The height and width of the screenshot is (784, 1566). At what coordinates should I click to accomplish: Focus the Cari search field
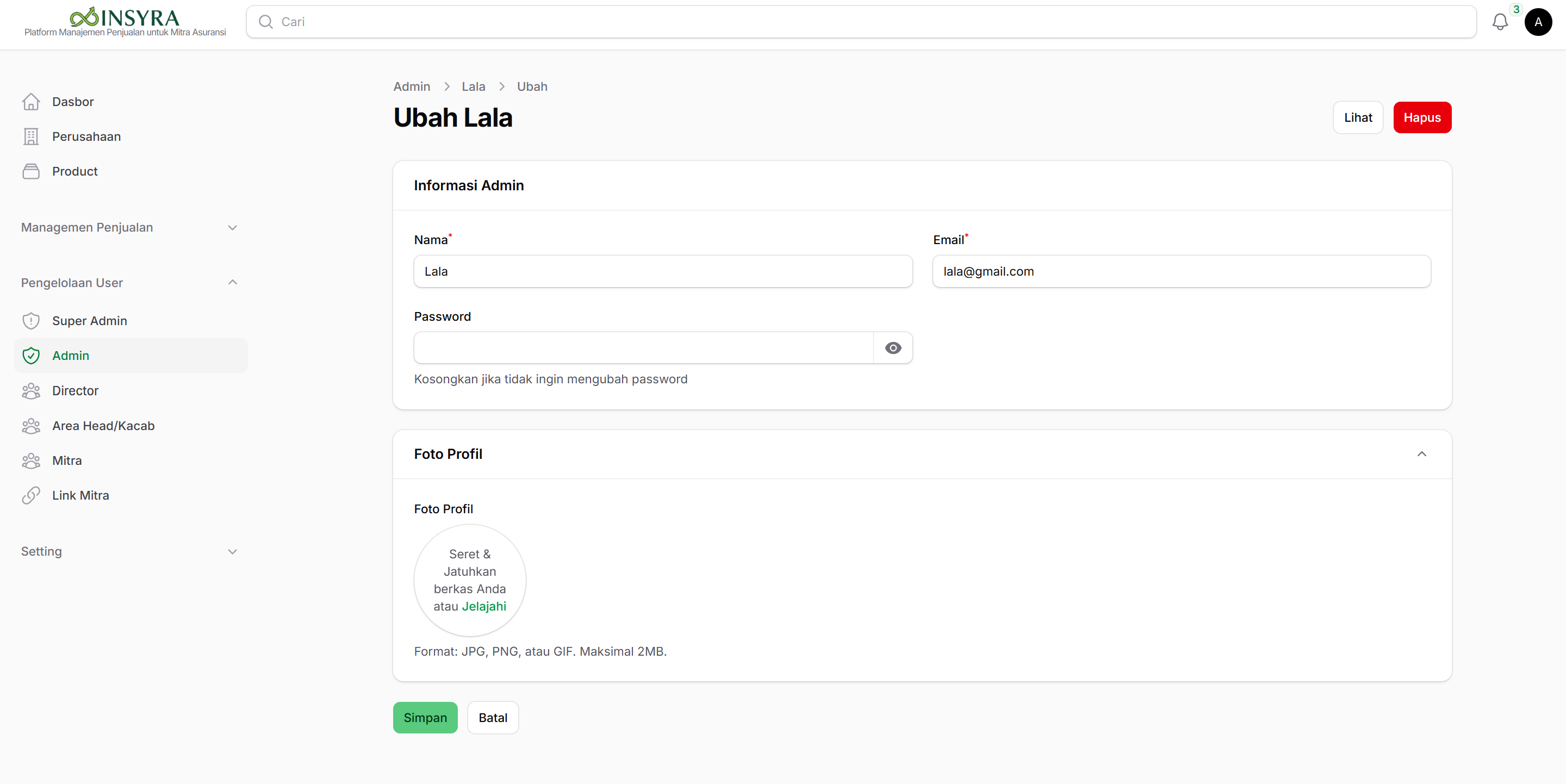pyautogui.click(x=861, y=22)
